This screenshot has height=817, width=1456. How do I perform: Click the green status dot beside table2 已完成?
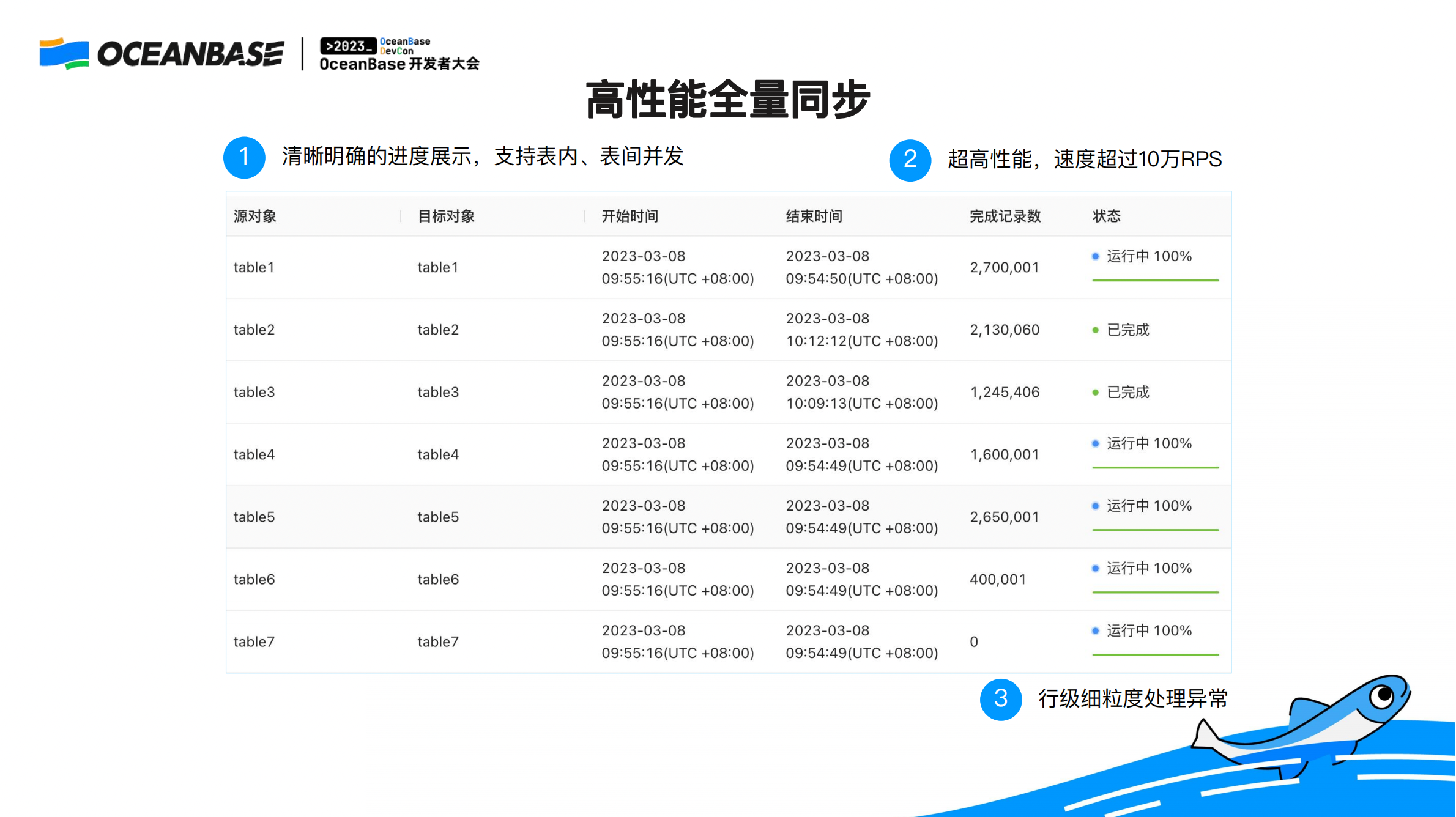click(x=1094, y=330)
